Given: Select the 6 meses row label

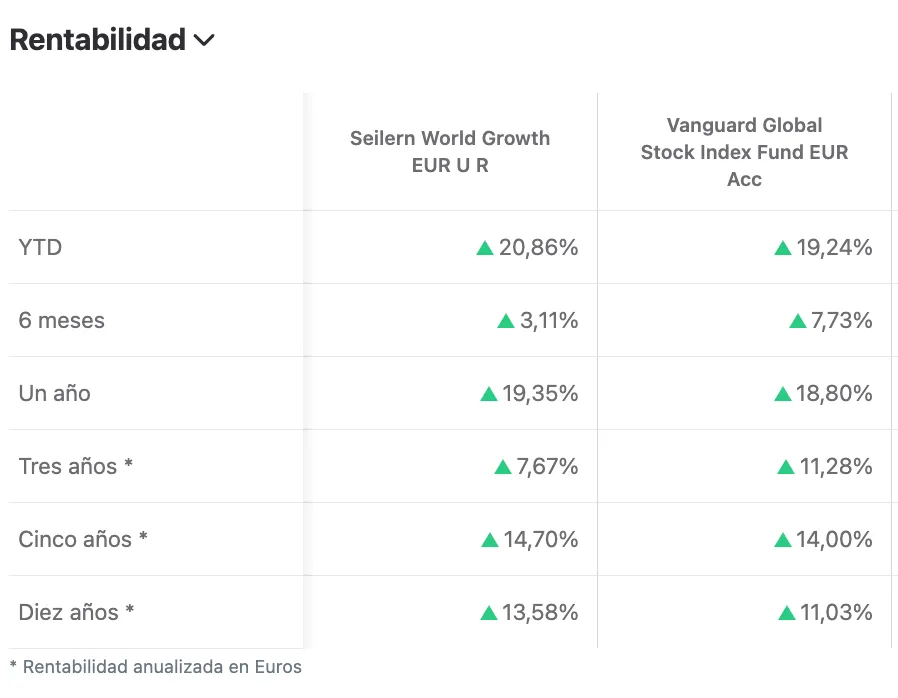Looking at the screenshot, I should (61, 320).
